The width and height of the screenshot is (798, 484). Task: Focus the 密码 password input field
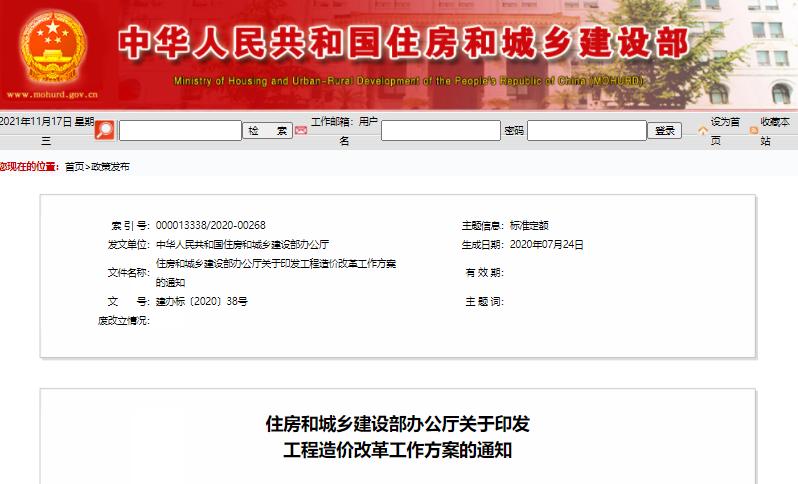[x=587, y=130]
